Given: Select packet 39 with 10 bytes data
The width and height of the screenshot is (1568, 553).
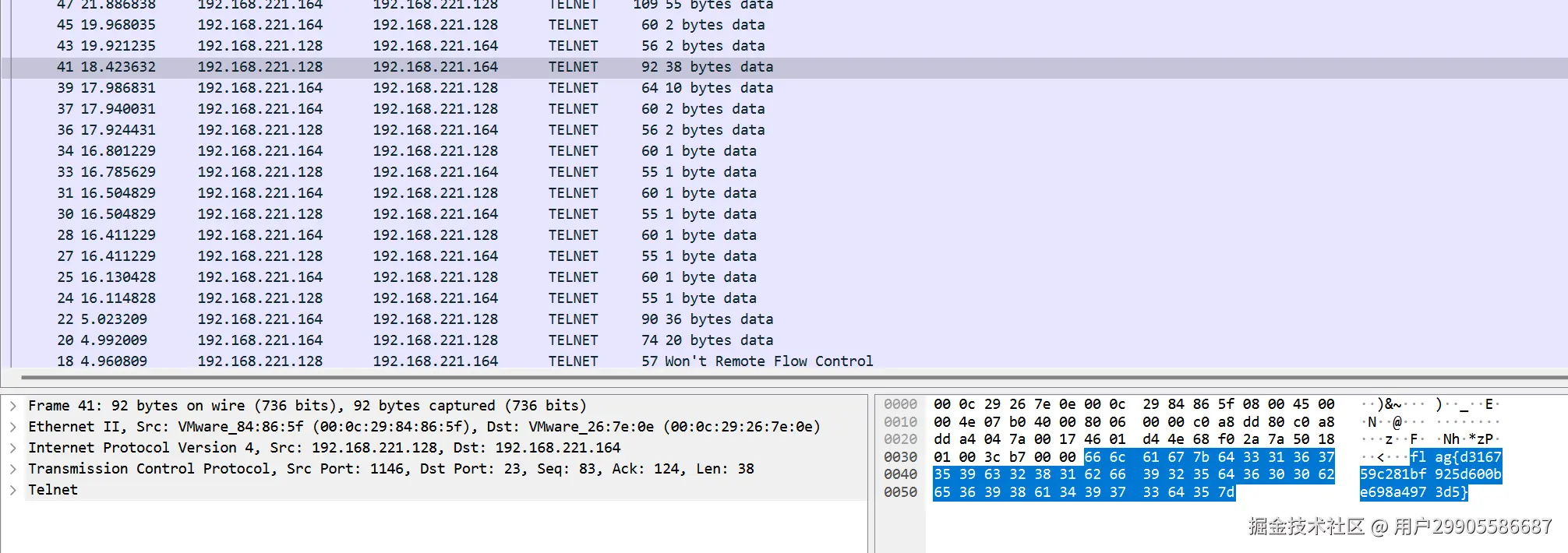Looking at the screenshot, I should (784, 88).
